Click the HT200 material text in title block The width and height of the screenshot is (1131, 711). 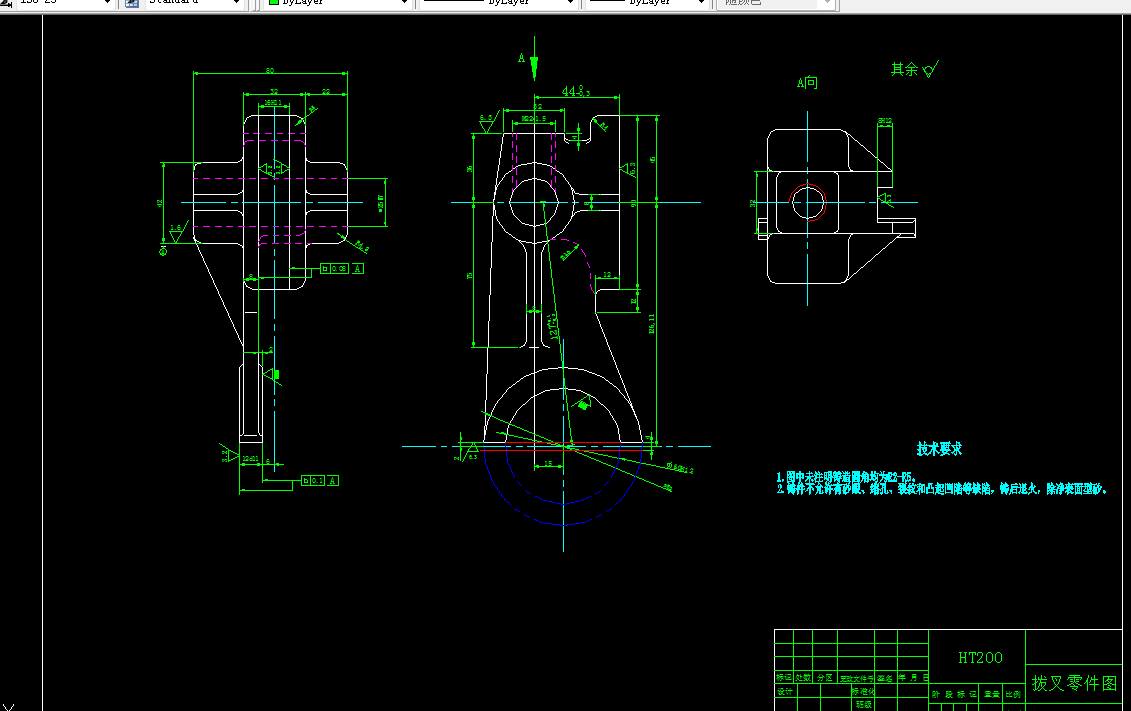point(980,658)
